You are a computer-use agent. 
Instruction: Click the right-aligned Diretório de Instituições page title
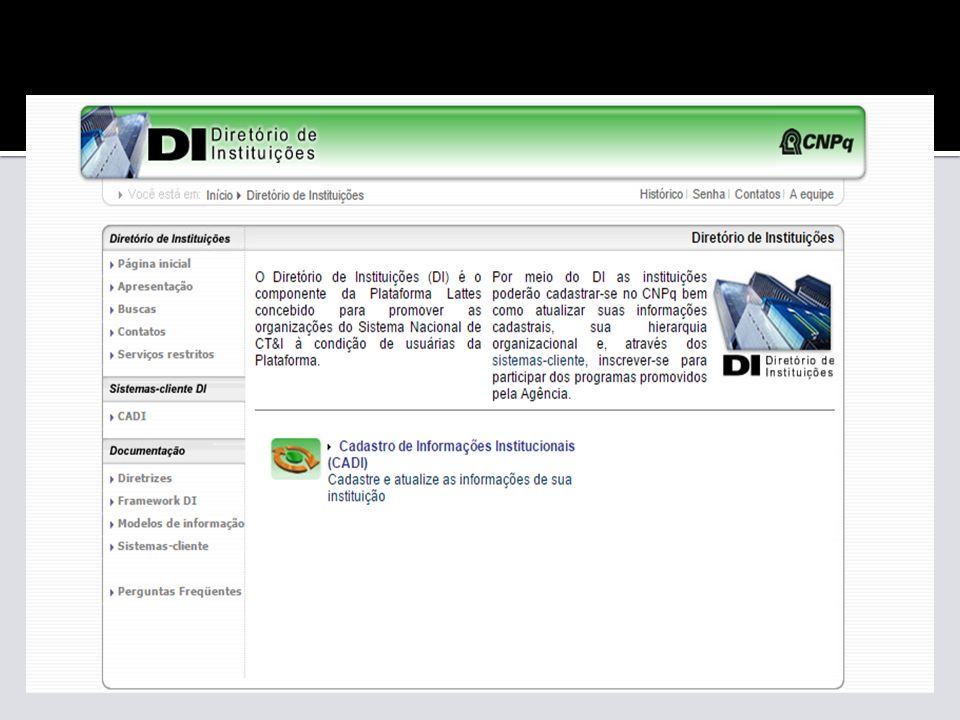[762, 238]
